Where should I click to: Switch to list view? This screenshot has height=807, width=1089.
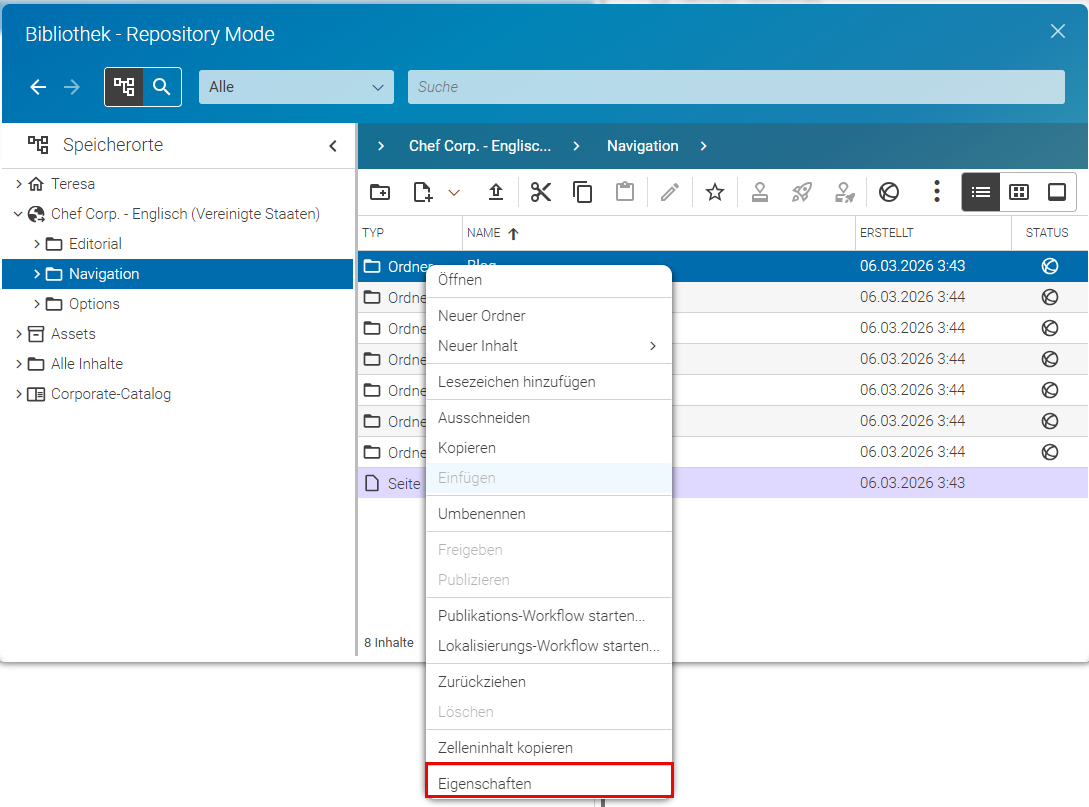click(x=981, y=192)
